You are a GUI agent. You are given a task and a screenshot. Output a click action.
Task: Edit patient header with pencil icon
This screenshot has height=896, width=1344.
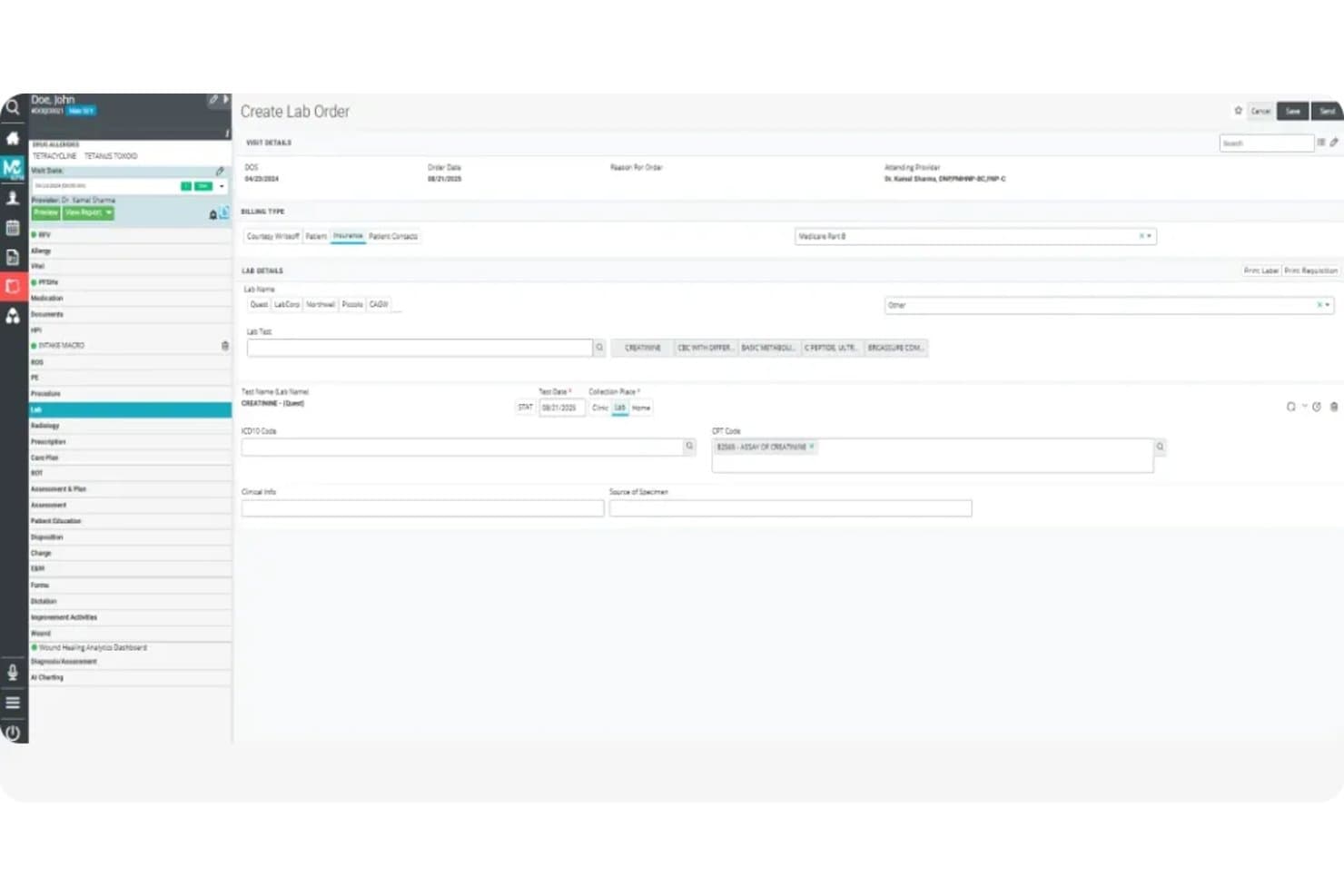point(213,100)
